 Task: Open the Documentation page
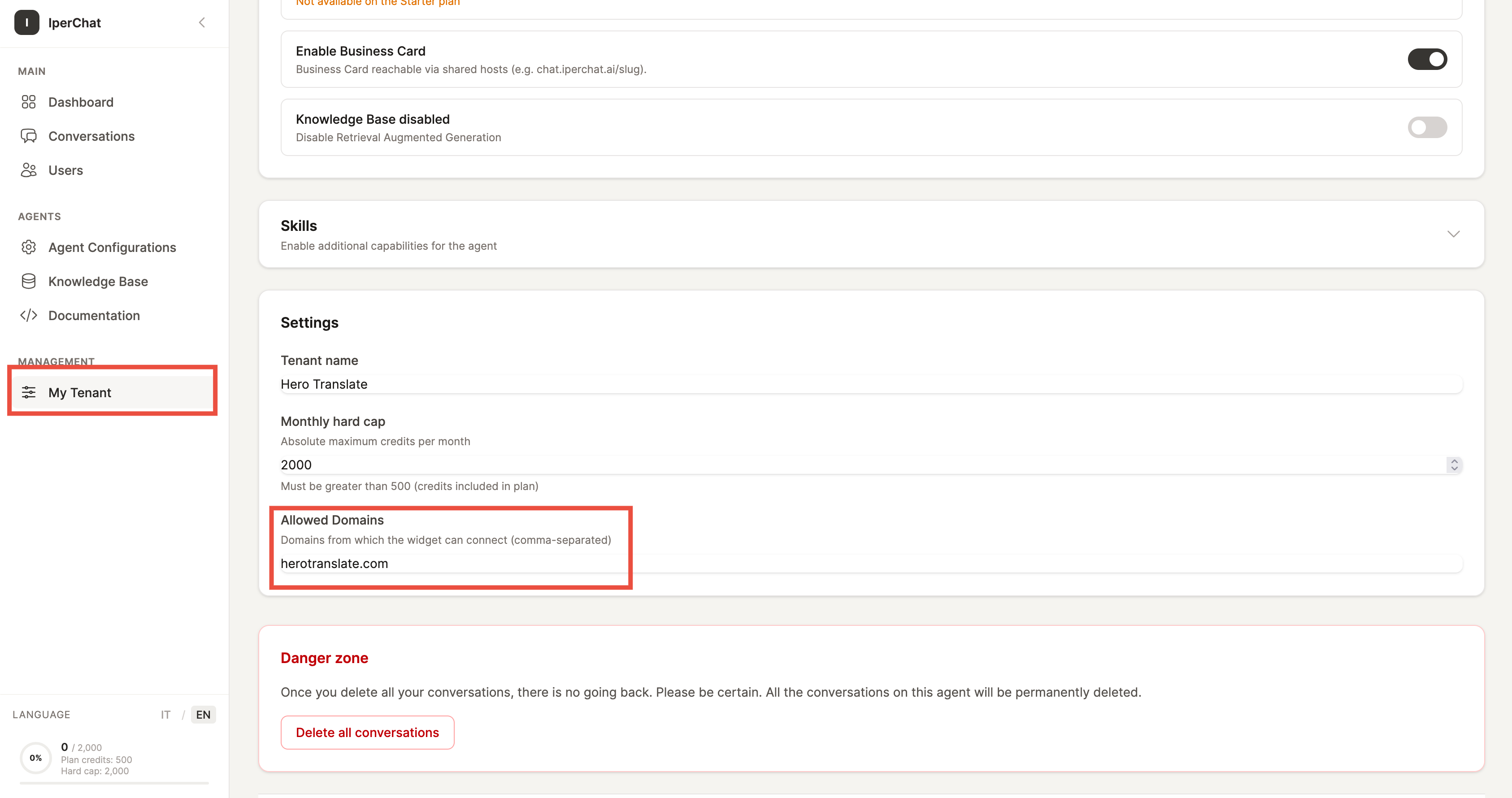tap(94, 315)
